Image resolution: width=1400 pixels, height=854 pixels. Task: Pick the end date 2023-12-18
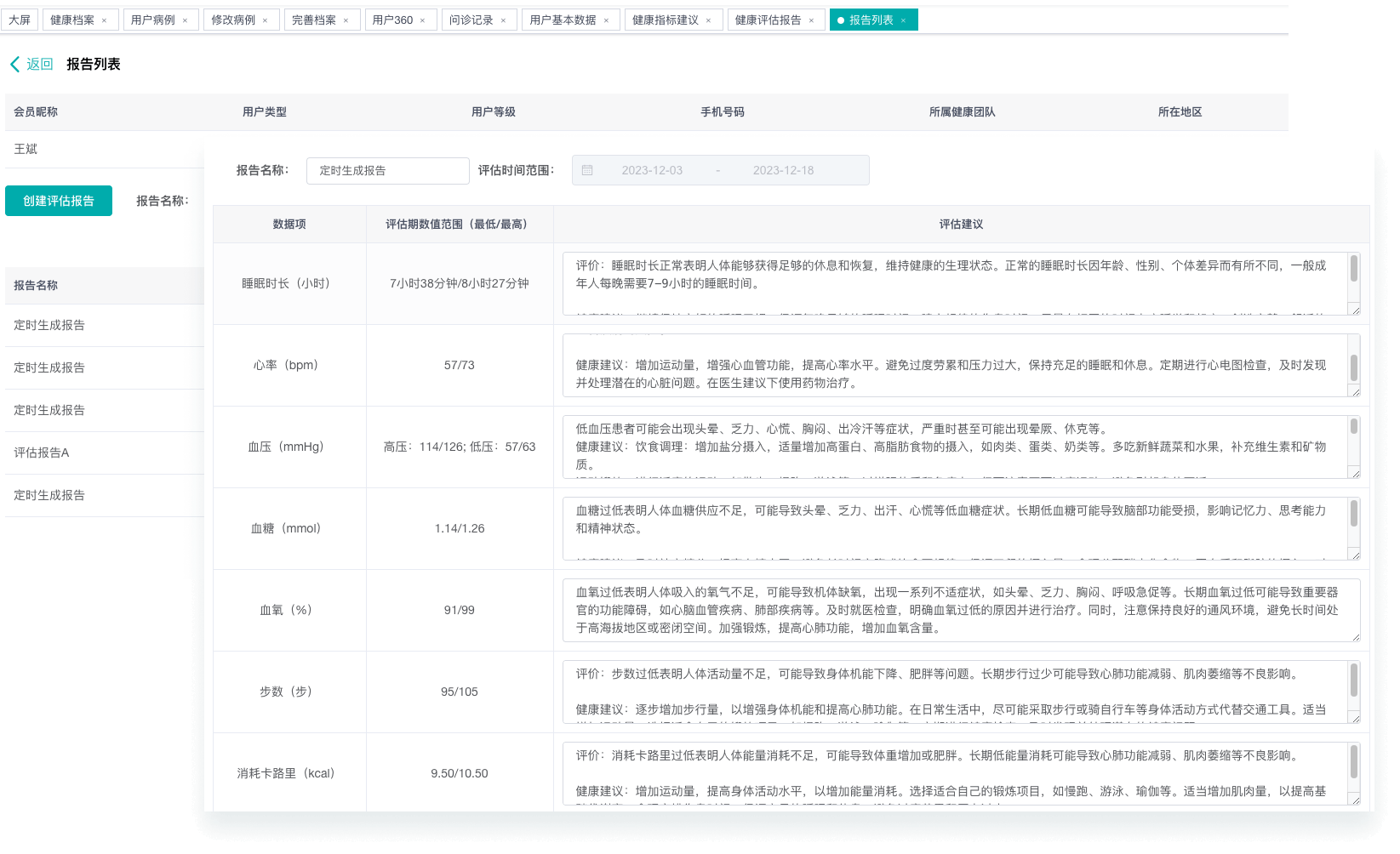[783, 170]
